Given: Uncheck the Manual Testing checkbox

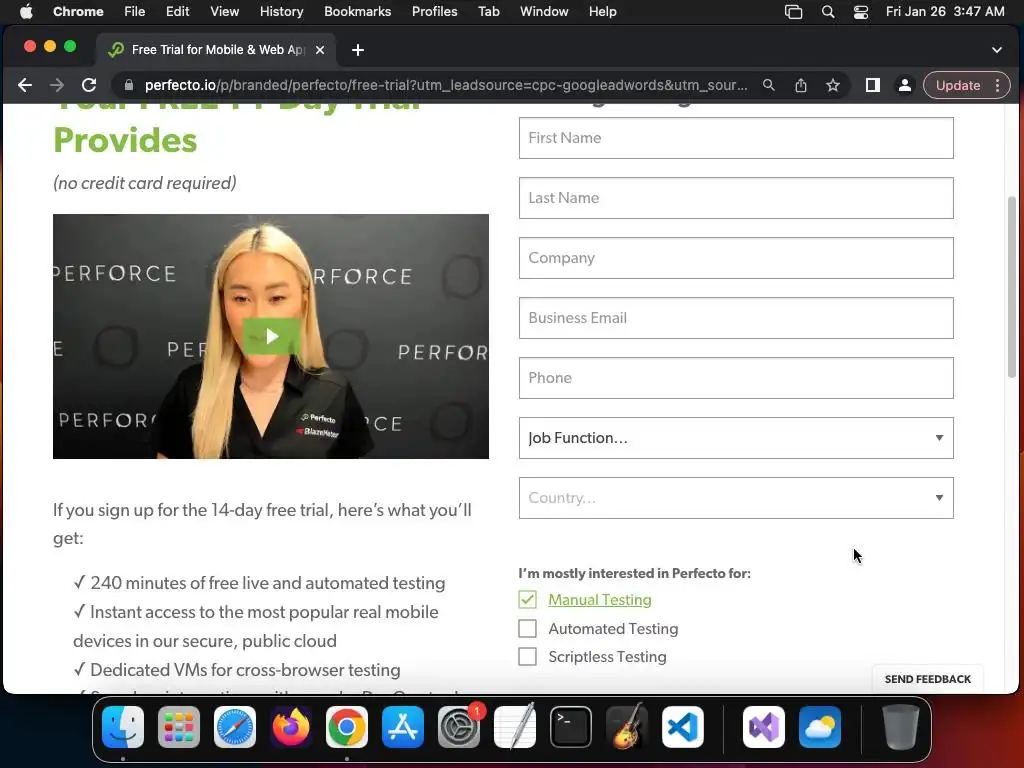Looking at the screenshot, I should tap(528, 600).
